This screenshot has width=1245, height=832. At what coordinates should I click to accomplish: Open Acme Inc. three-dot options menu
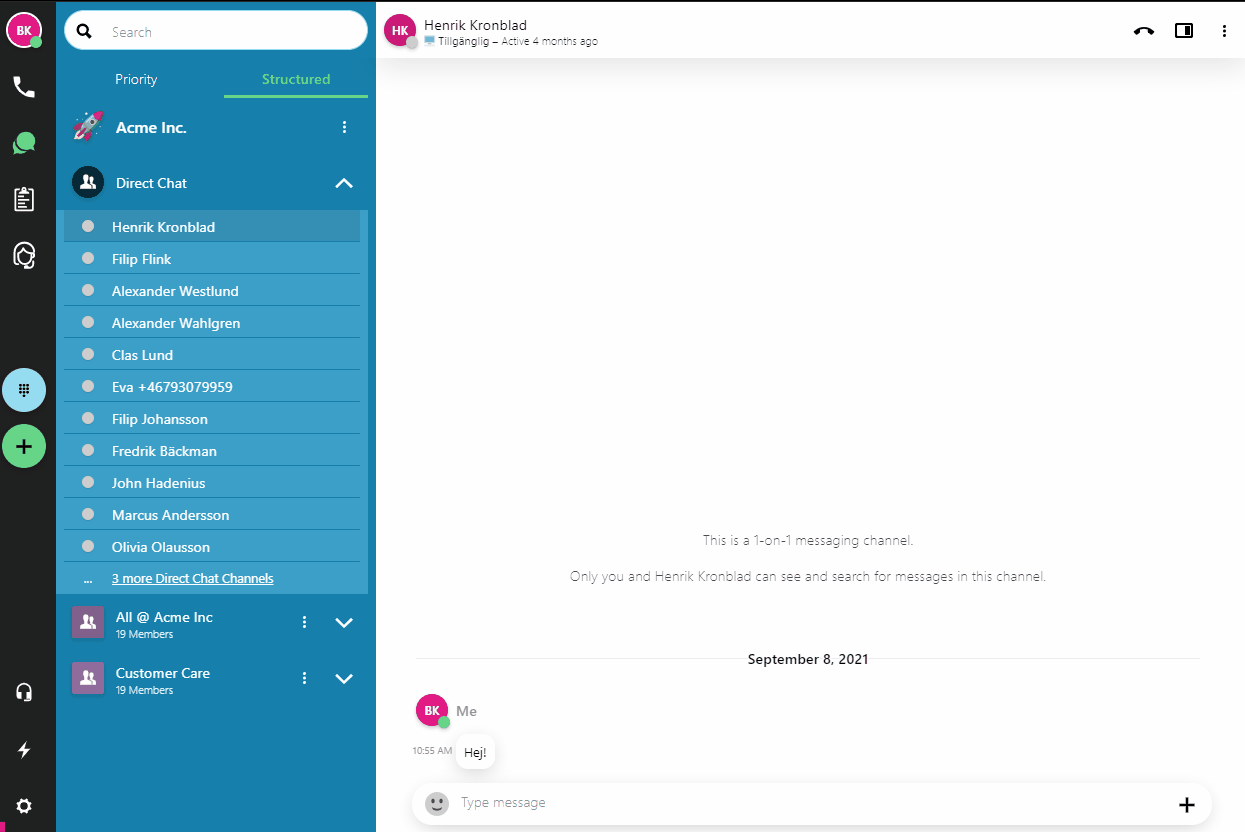click(x=344, y=127)
